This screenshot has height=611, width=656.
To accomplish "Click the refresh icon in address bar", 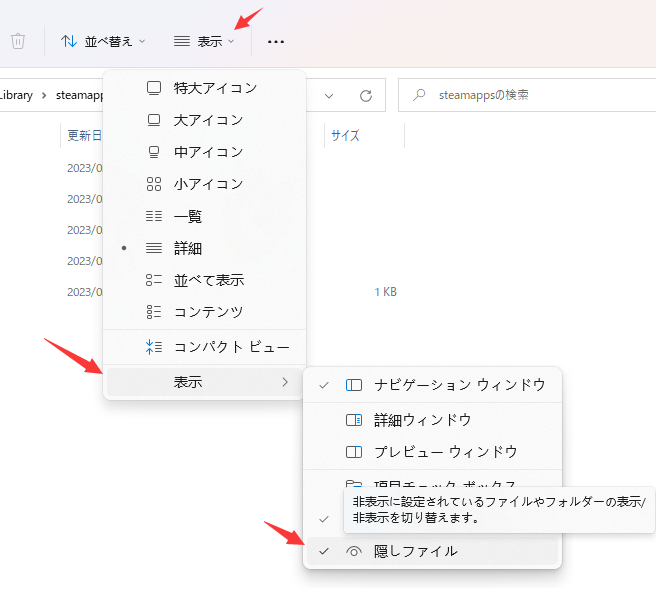I will (366, 96).
